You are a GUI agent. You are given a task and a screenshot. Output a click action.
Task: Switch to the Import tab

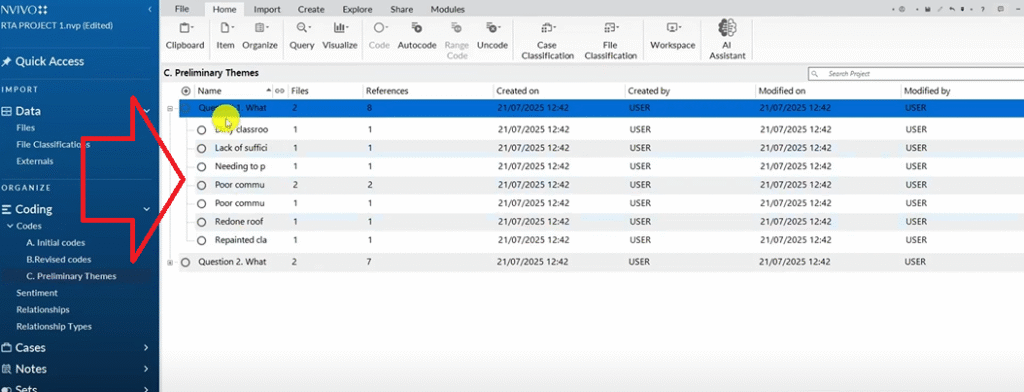click(267, 9)
